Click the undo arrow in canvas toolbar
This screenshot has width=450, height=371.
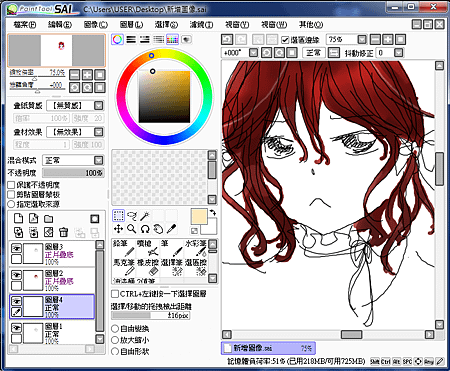click(227, 40)
